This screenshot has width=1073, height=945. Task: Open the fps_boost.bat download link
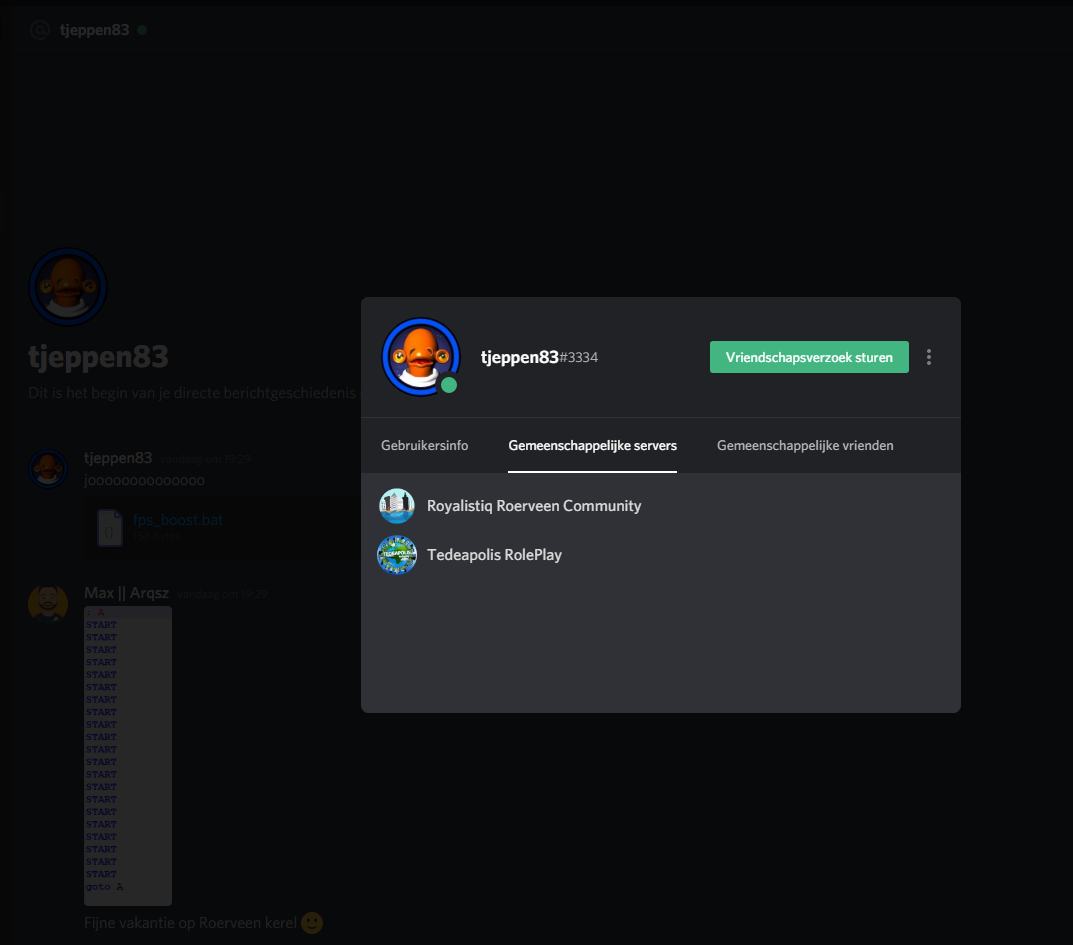tap(177, 520)
